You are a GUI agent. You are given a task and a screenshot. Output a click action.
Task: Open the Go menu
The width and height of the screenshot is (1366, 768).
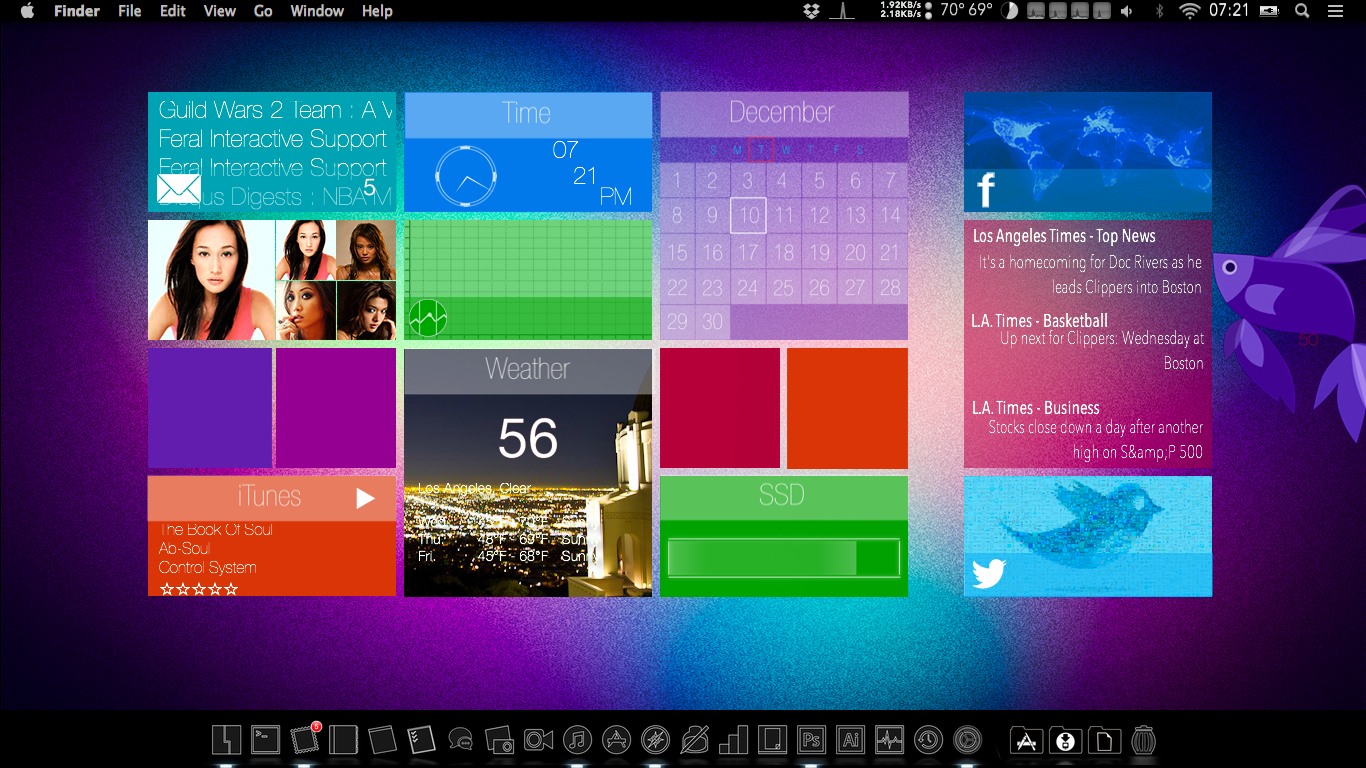[x=263, y=11]
